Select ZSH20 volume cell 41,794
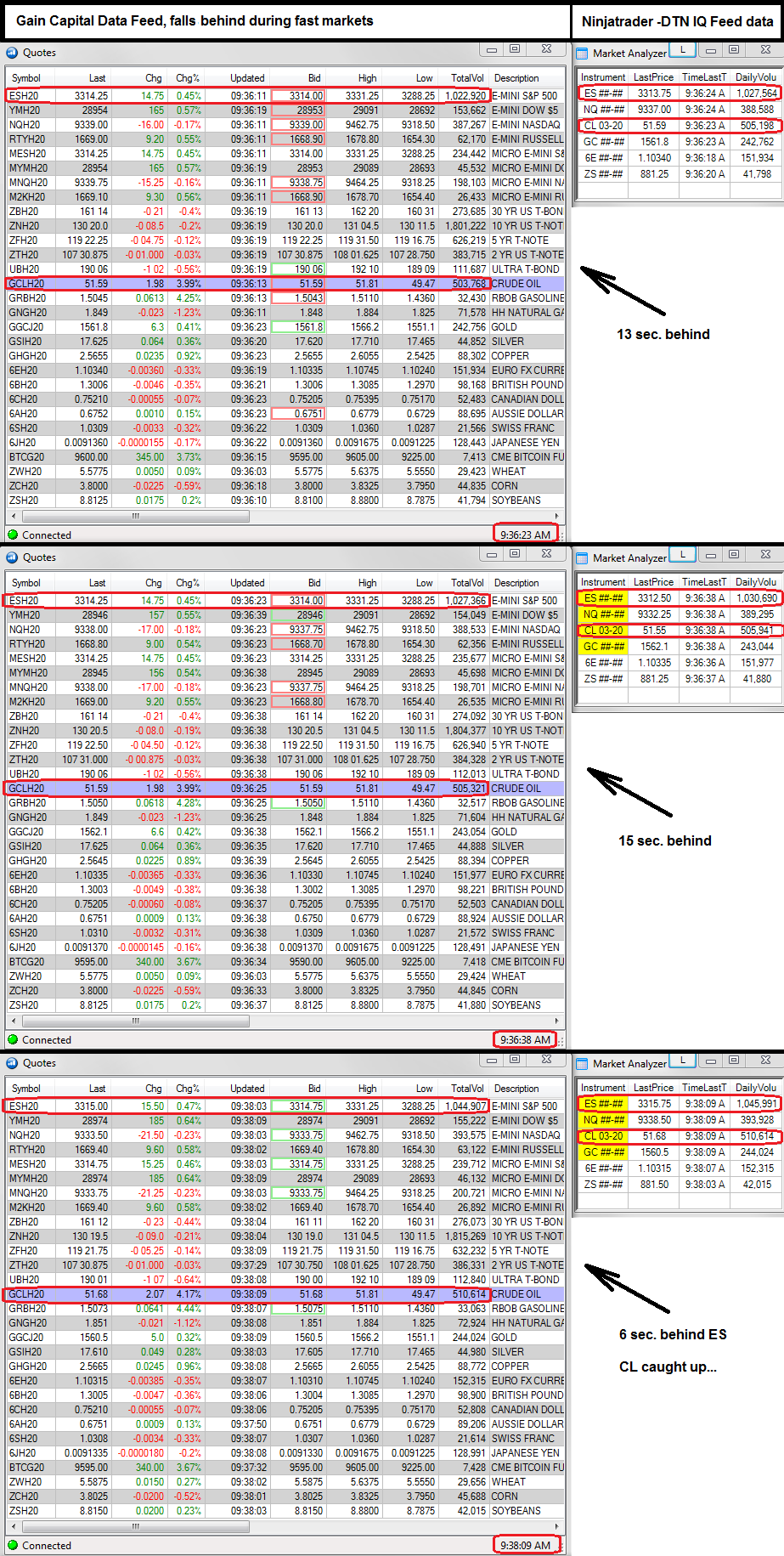784x1556 pixels. 464,501
